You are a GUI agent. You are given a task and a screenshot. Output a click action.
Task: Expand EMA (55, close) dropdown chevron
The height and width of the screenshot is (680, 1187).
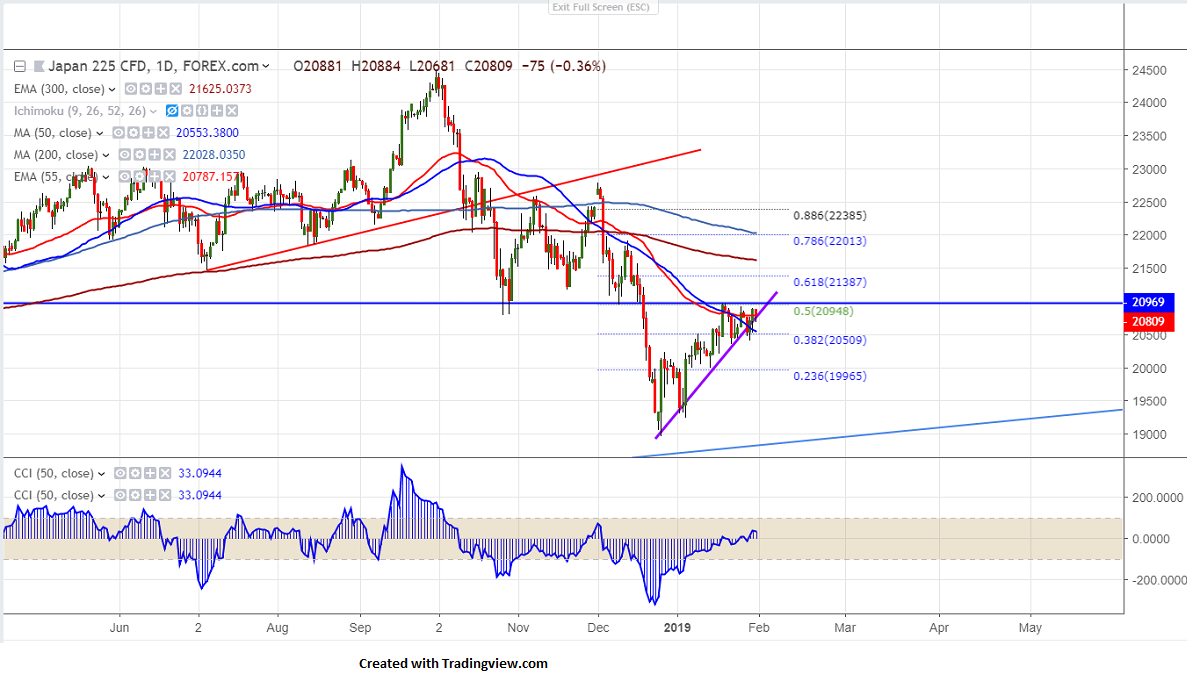coord(105,177)
